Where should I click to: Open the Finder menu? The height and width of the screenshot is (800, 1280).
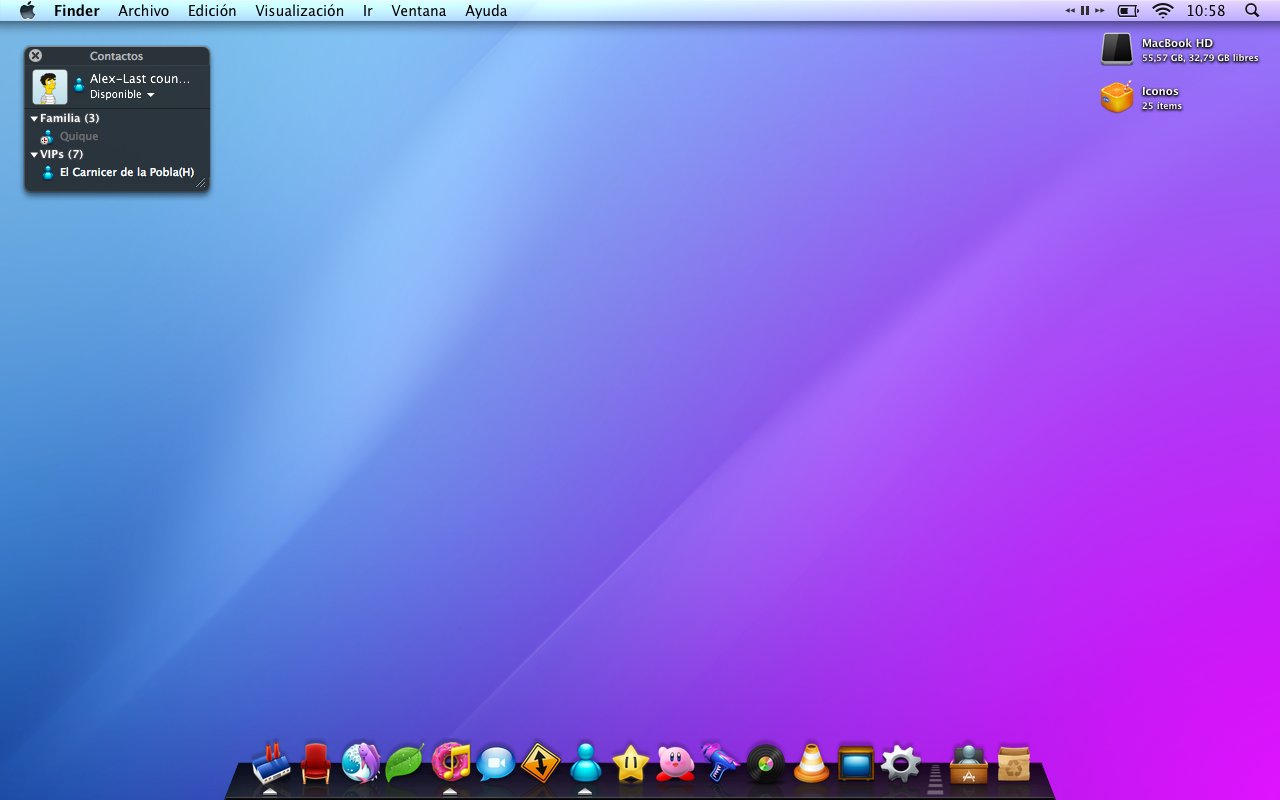point(77,11)
